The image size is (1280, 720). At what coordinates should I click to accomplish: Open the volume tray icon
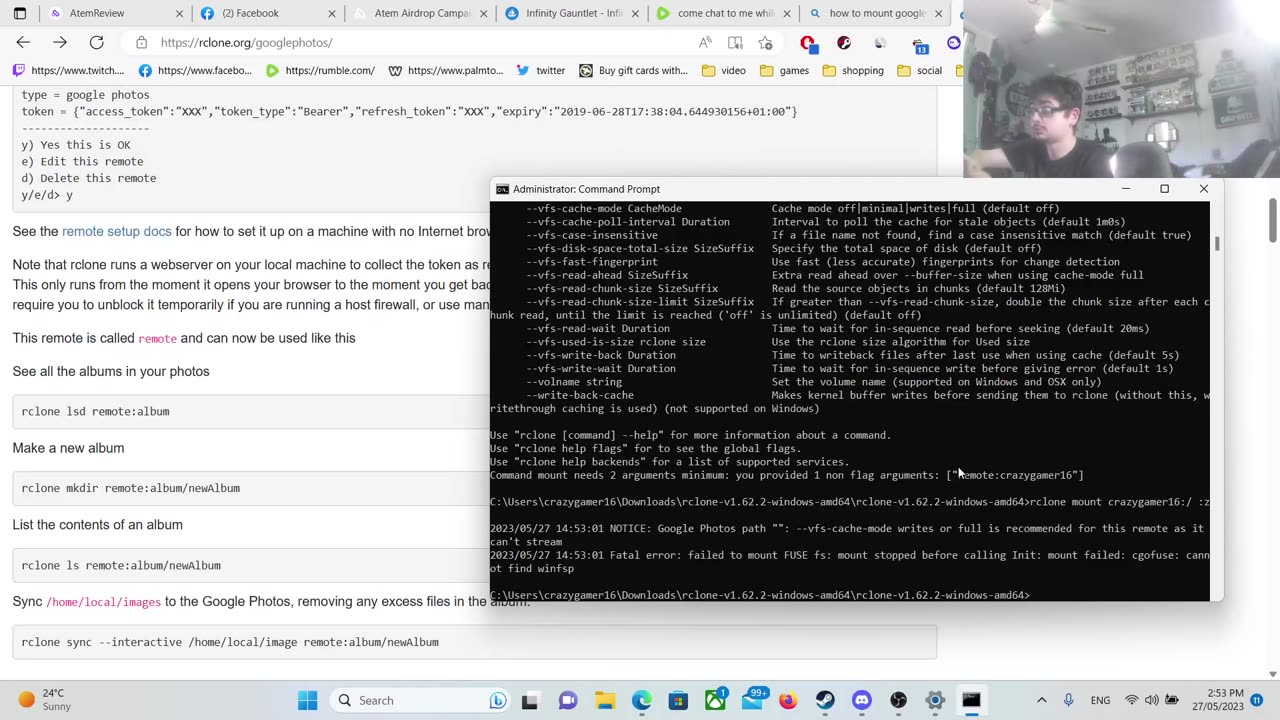click(1152, 700)
